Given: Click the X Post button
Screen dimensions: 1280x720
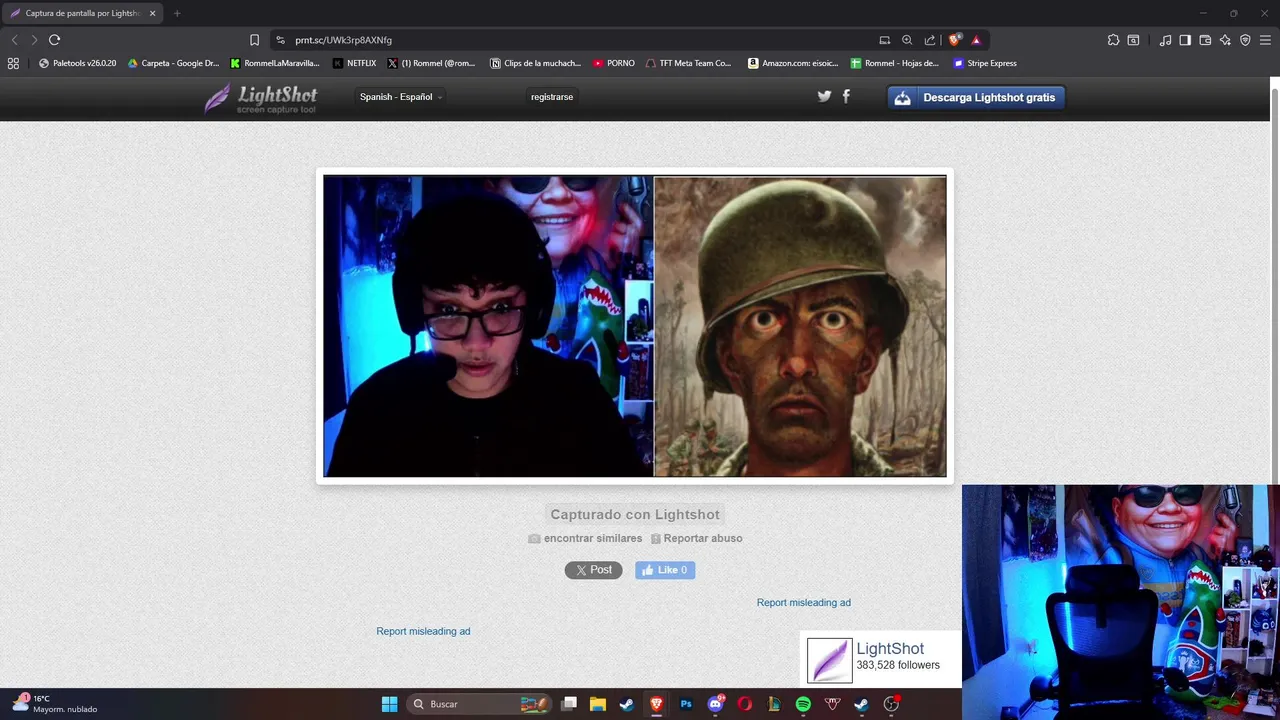Looking at the screenshot, I should click(593, 570).
